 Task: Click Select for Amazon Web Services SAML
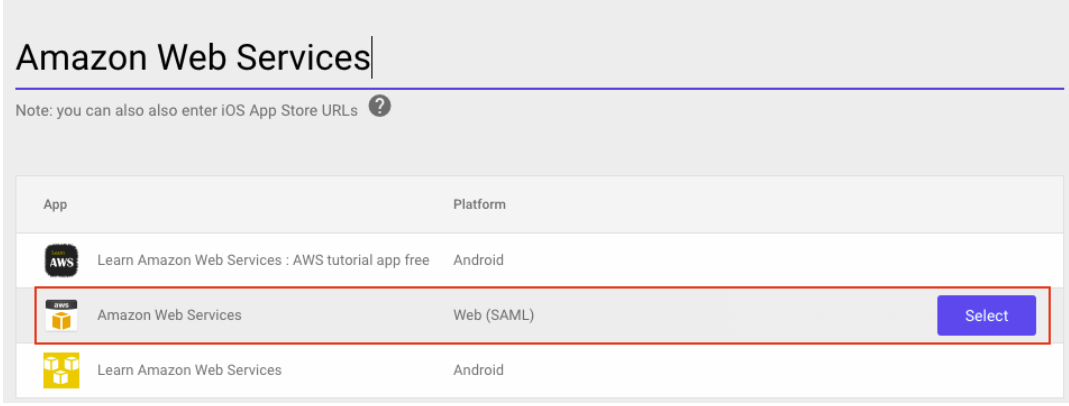[987, 315]
